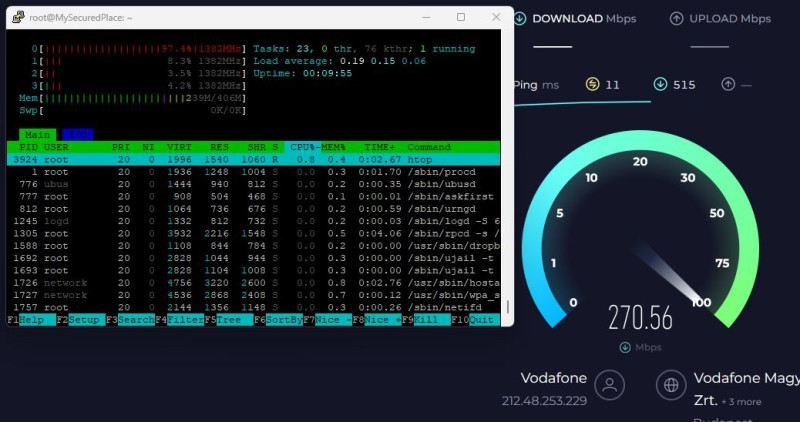Click the Command column header
800x422 pixels.
click(x=429, y=147)
